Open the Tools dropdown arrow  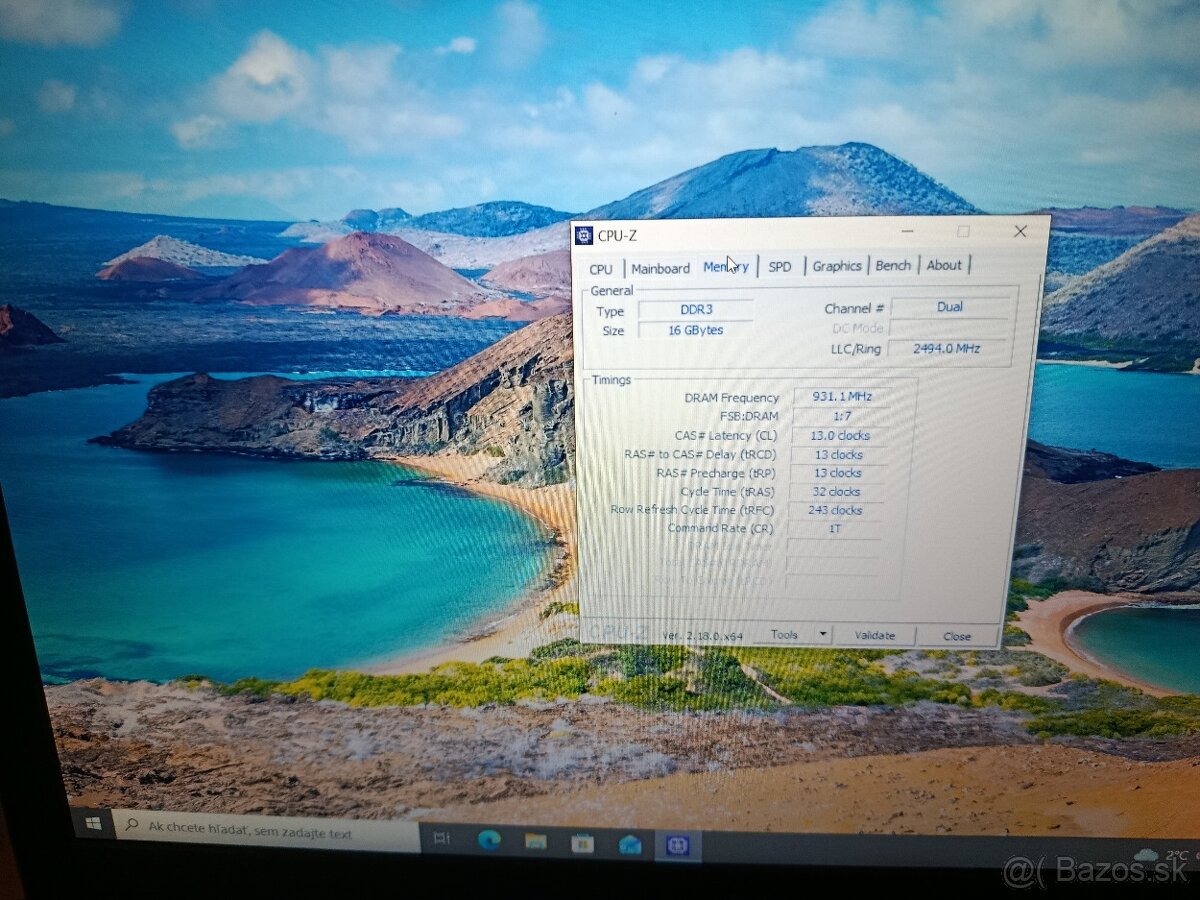coord(822,634)
